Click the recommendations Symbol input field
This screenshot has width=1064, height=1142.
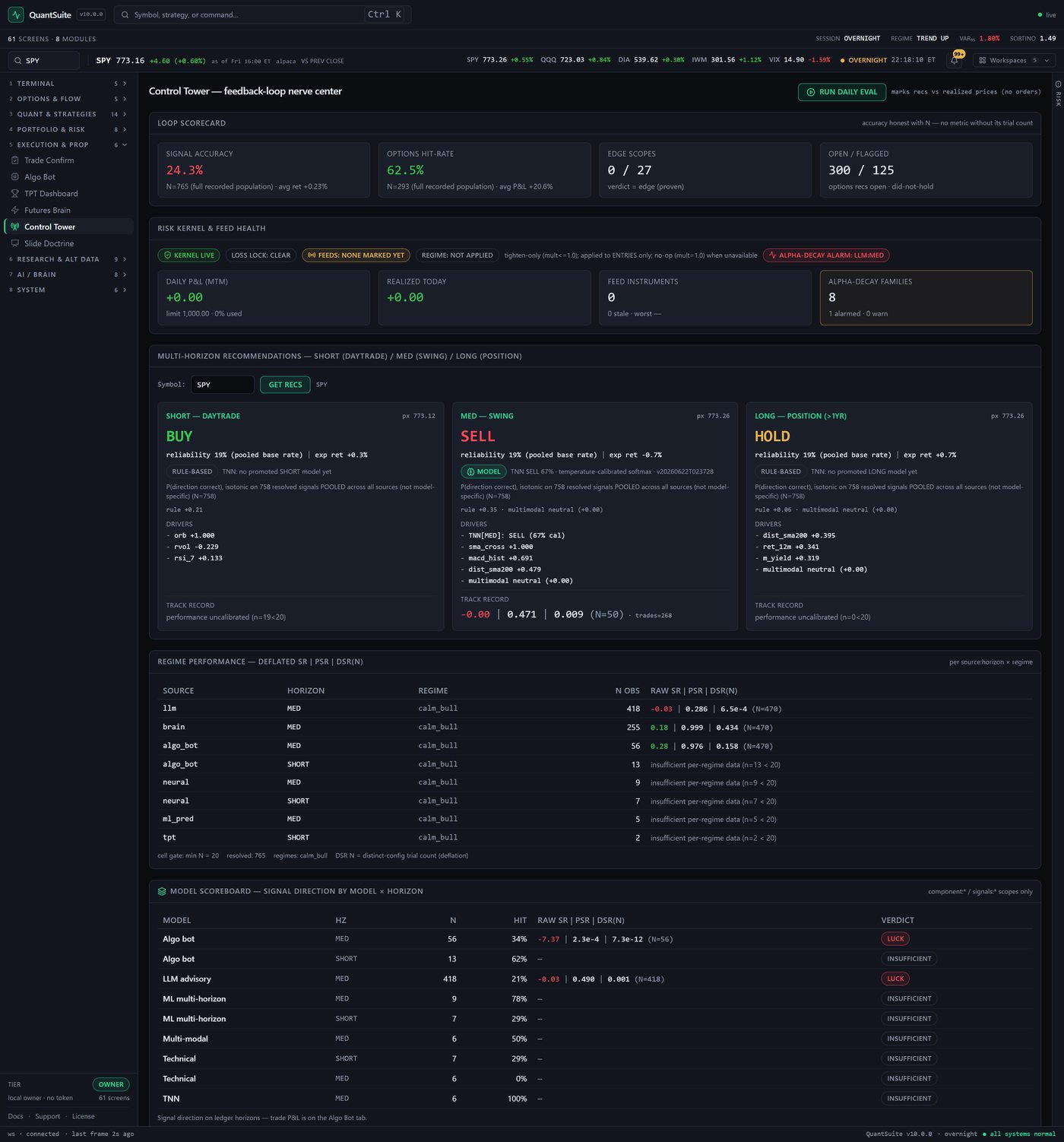point(223,385)
